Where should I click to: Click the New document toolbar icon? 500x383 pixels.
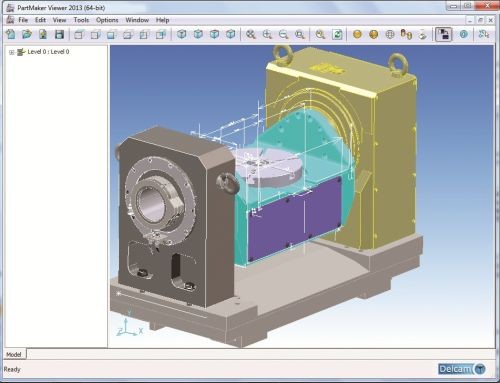[11, 34]
